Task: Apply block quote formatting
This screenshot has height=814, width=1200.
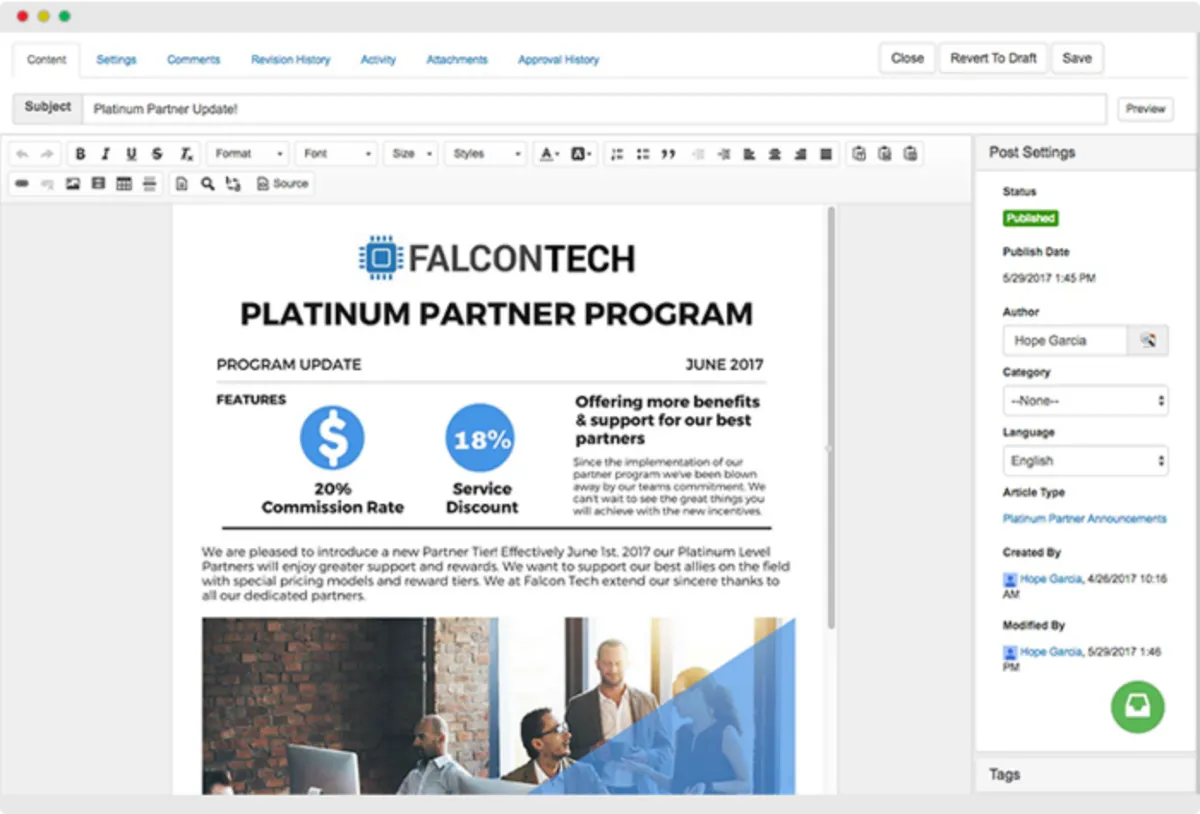Action: pyautogui.click(x=668, y=154)
